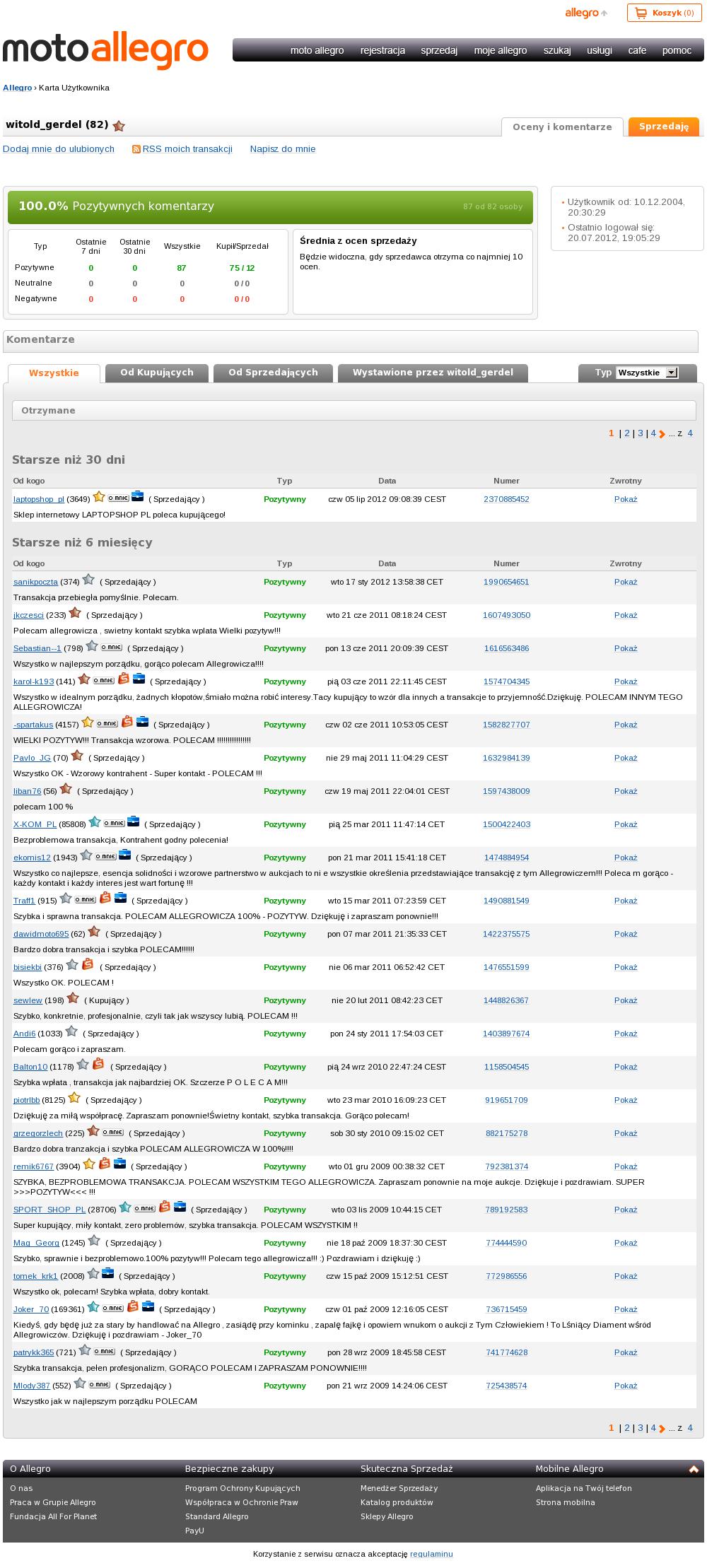Click the sprzedaj menu item
The image size is (707, 1568).
[439, 50]
